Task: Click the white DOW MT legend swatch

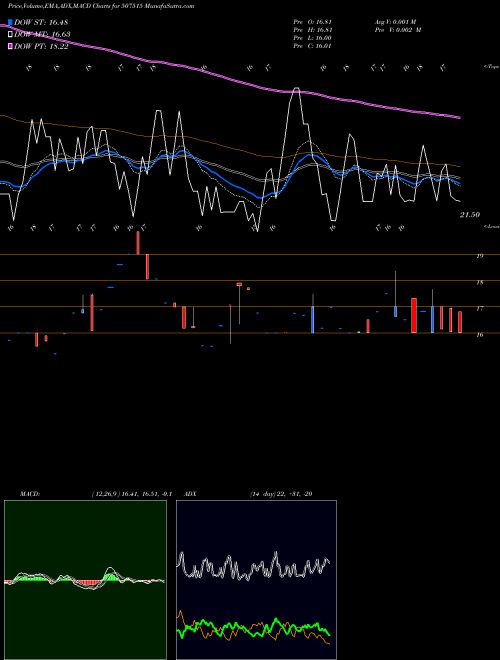Action: pos(10,35)
